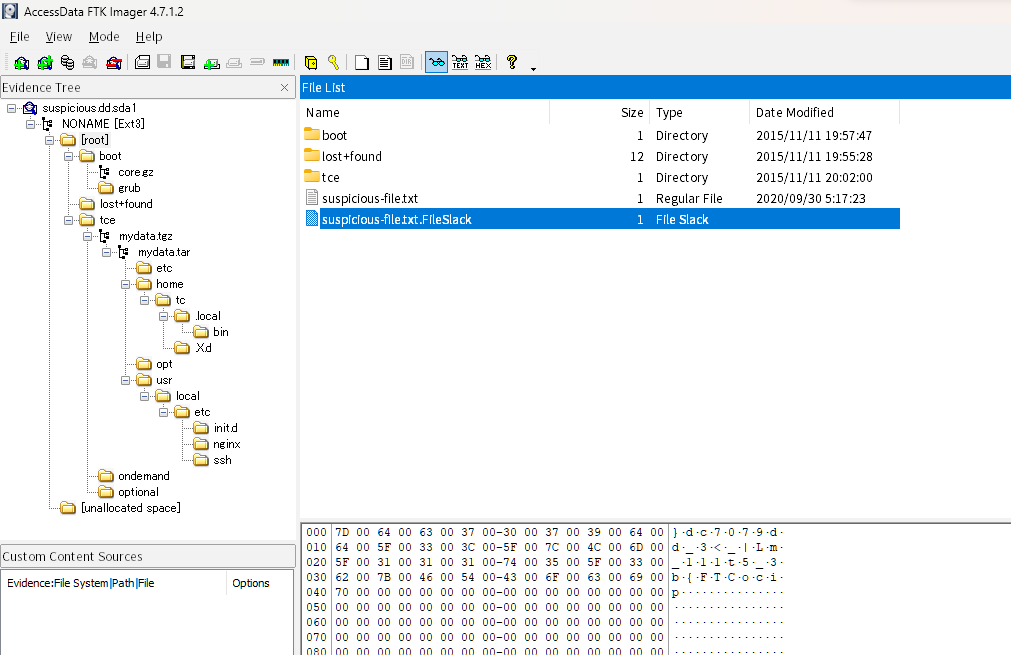Collapse the mydata.tgz archive node
This screenshot has width=1011, height=655.
pos(87,236)
